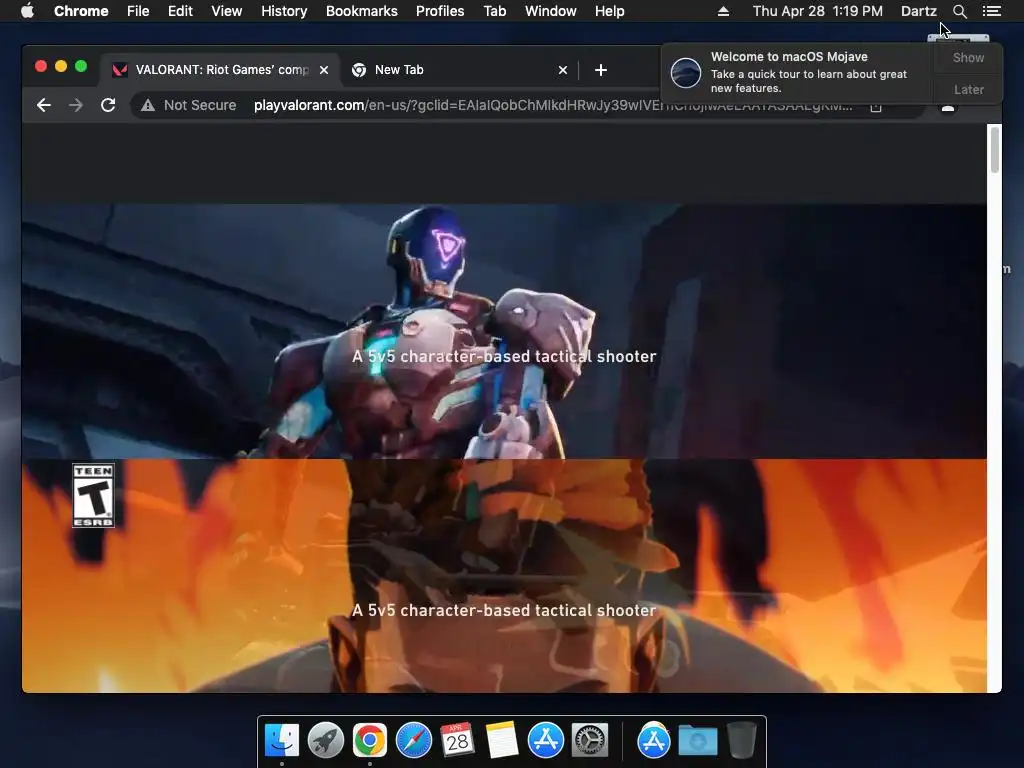This screenshot has width=1024, height=768.
Task: Open Launchpad from the Dock
Action: (326, 740)
